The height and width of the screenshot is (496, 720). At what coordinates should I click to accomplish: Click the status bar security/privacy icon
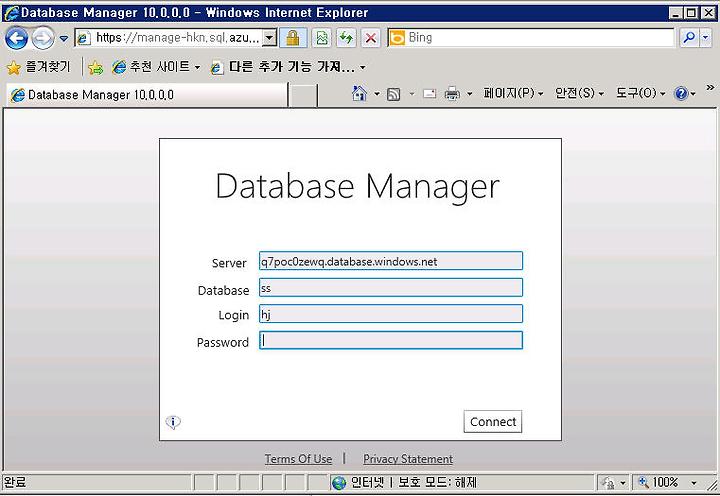coord(608,483)
